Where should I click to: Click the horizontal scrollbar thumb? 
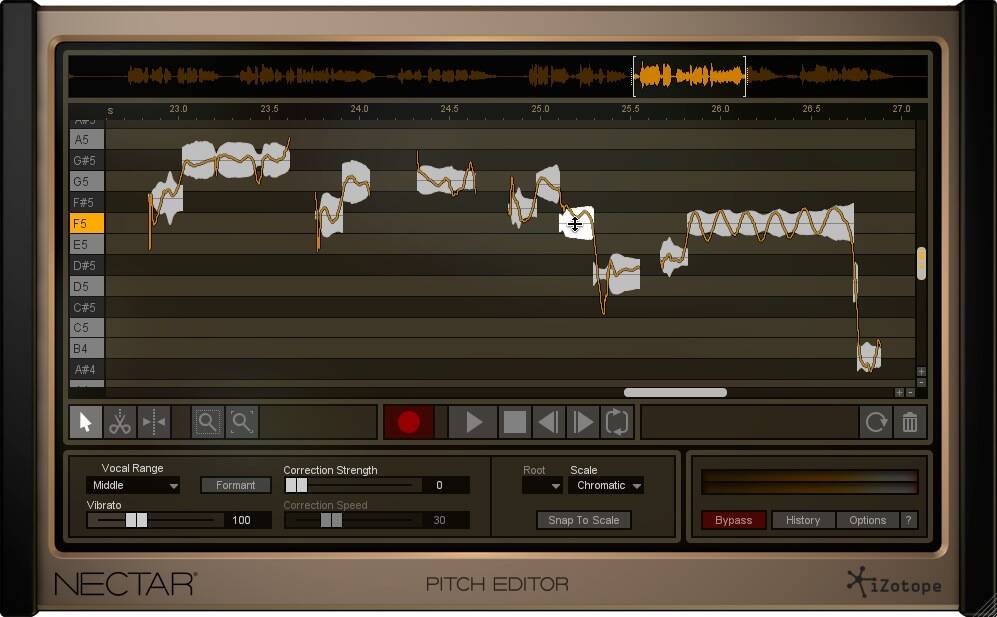(x=675, y=392)
